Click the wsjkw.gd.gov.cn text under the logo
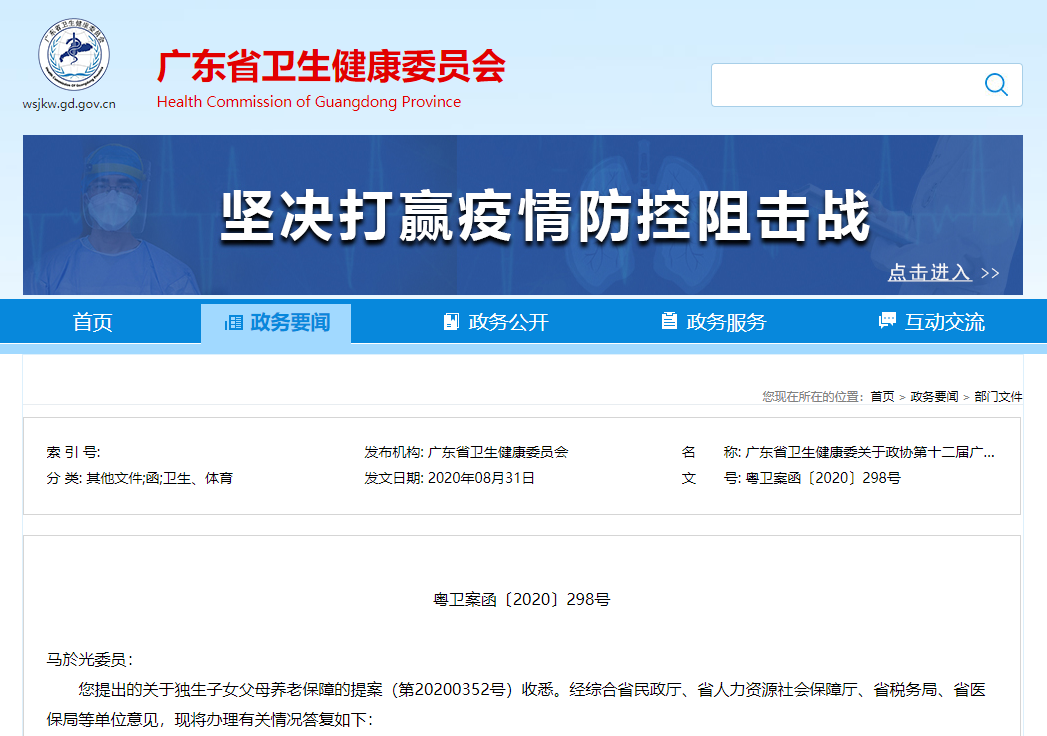 click(69, 104)
